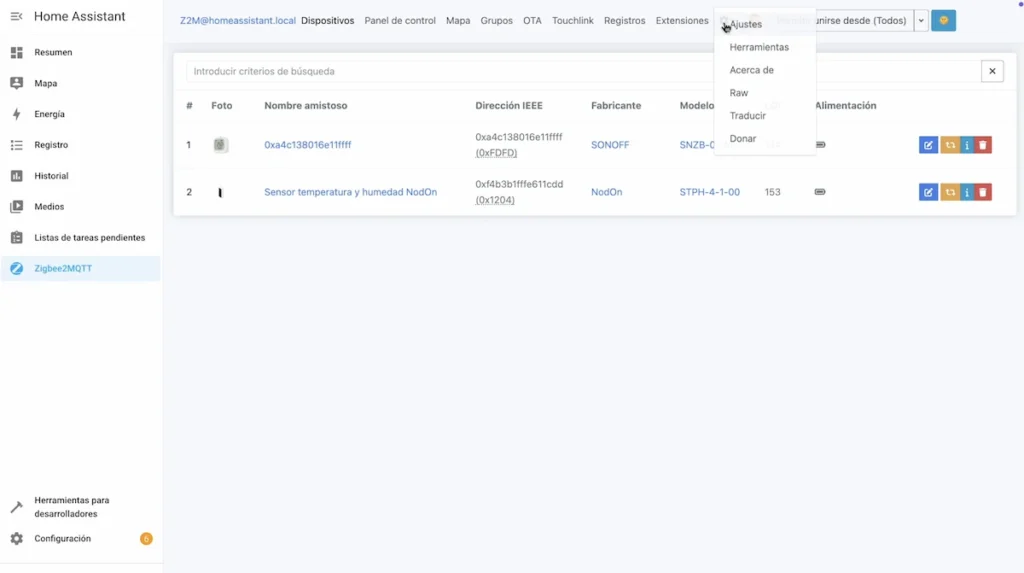Viewport: 1024px width, 573px height.
Task: Open Historial chart in sidebar
Action: tap(51, 176)
